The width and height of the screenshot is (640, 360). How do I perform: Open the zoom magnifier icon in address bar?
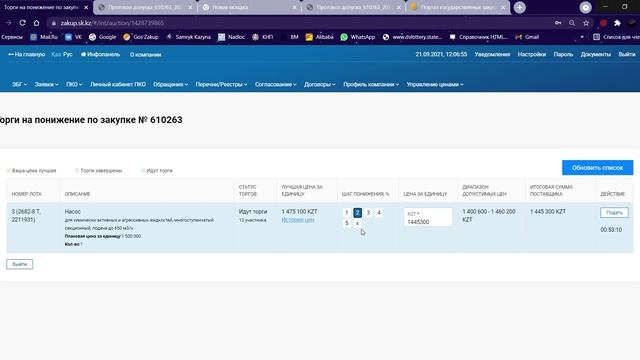tap(572, 23)
